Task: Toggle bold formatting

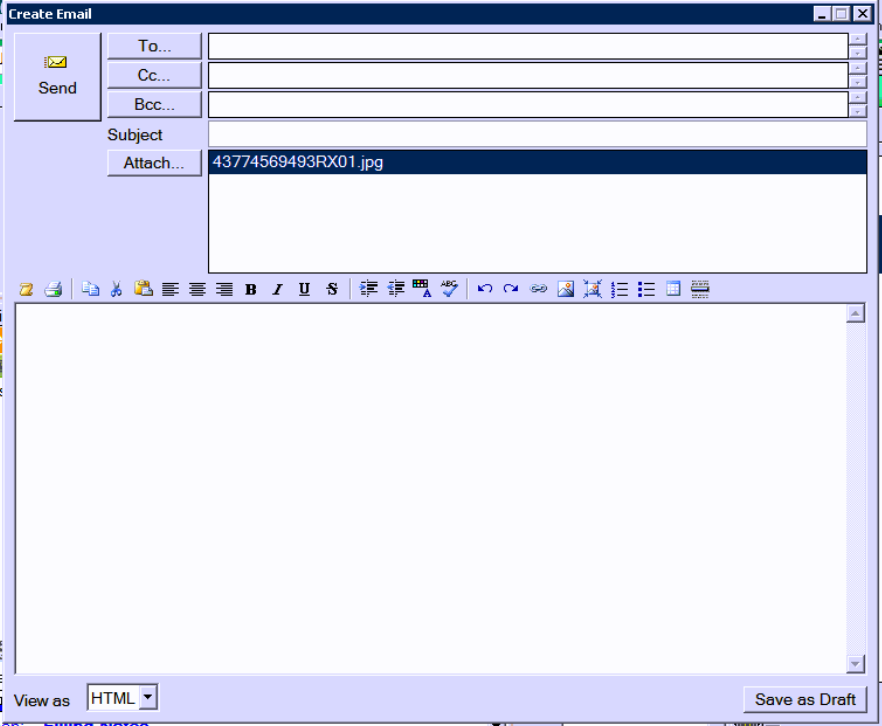Action: pyautogui.click(x=251, y=289)
